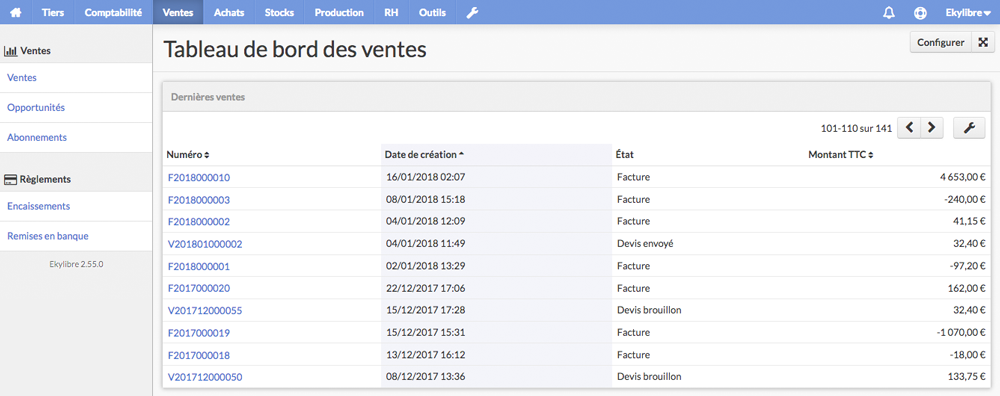Go to next page of sales list
The height and width of the screenshot is (396, 1000).
pos(932,128)
